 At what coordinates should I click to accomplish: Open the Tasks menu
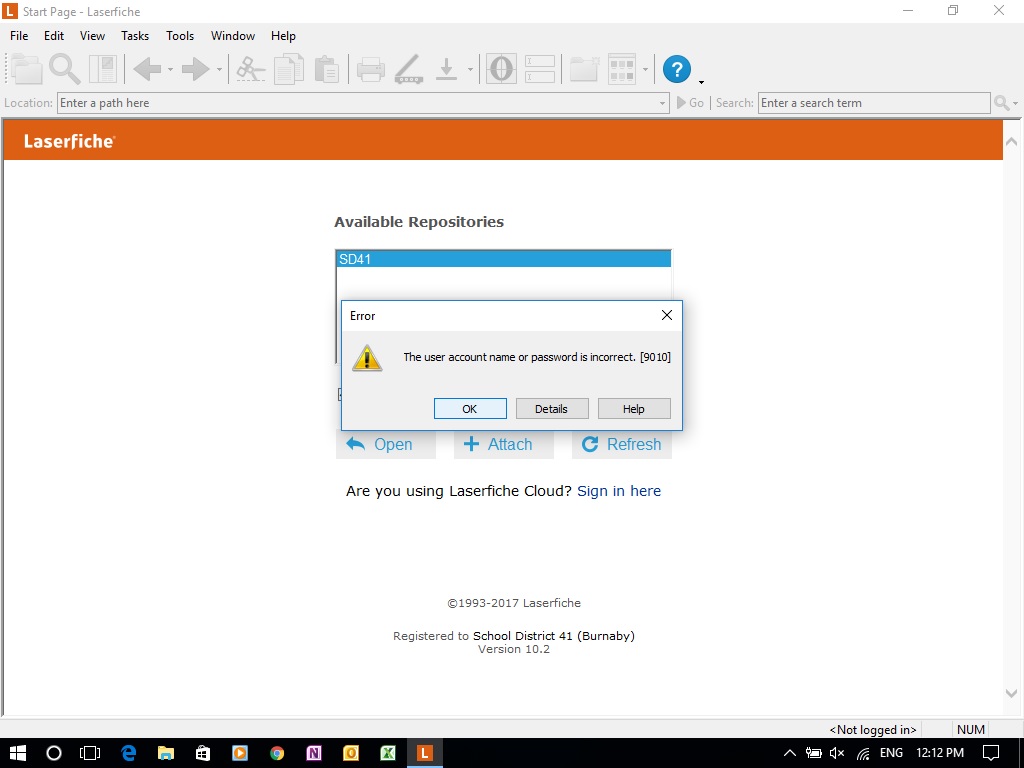click(x=135, y=36)
